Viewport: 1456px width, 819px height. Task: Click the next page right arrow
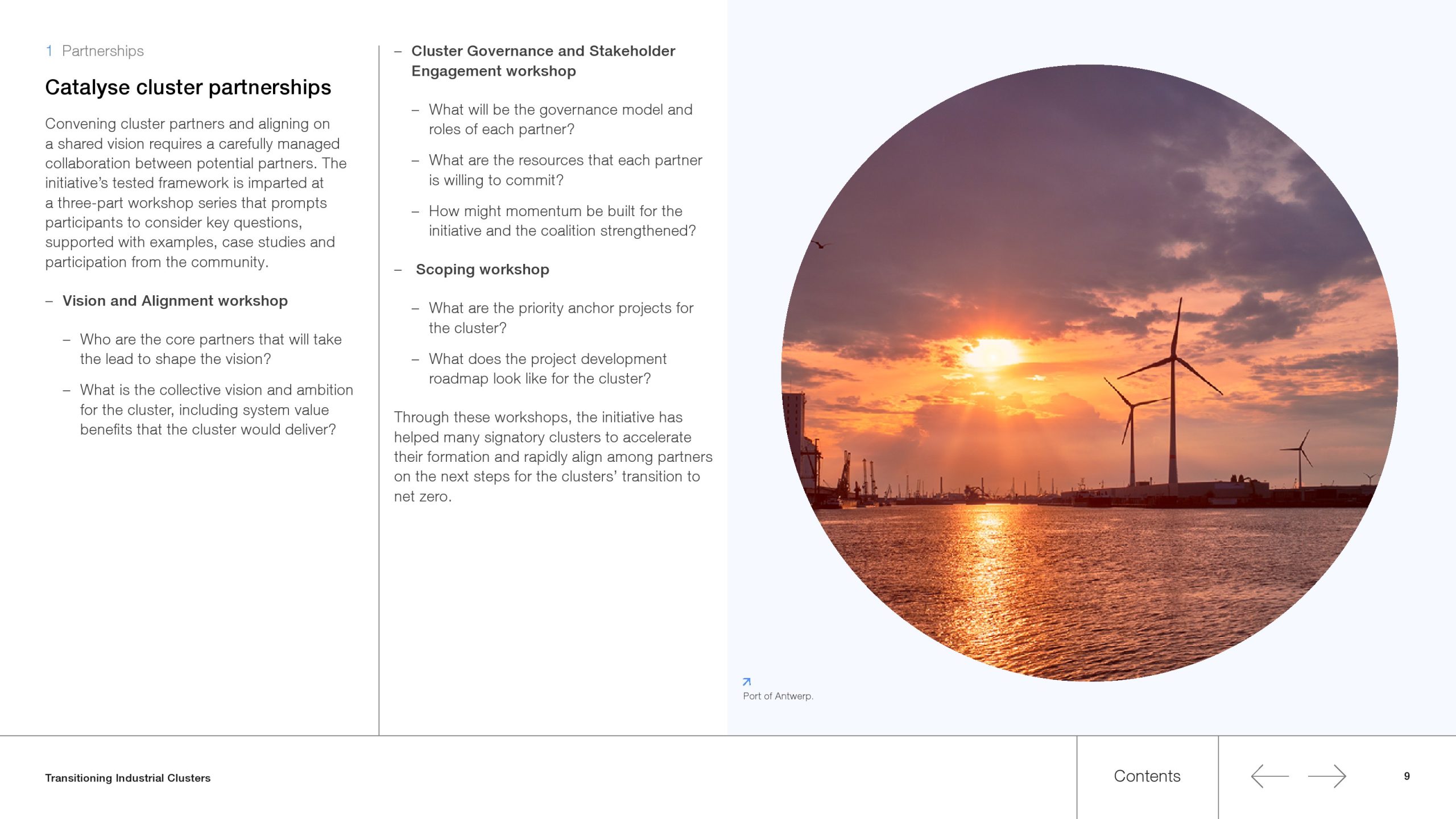click(x=1326, y=776)
